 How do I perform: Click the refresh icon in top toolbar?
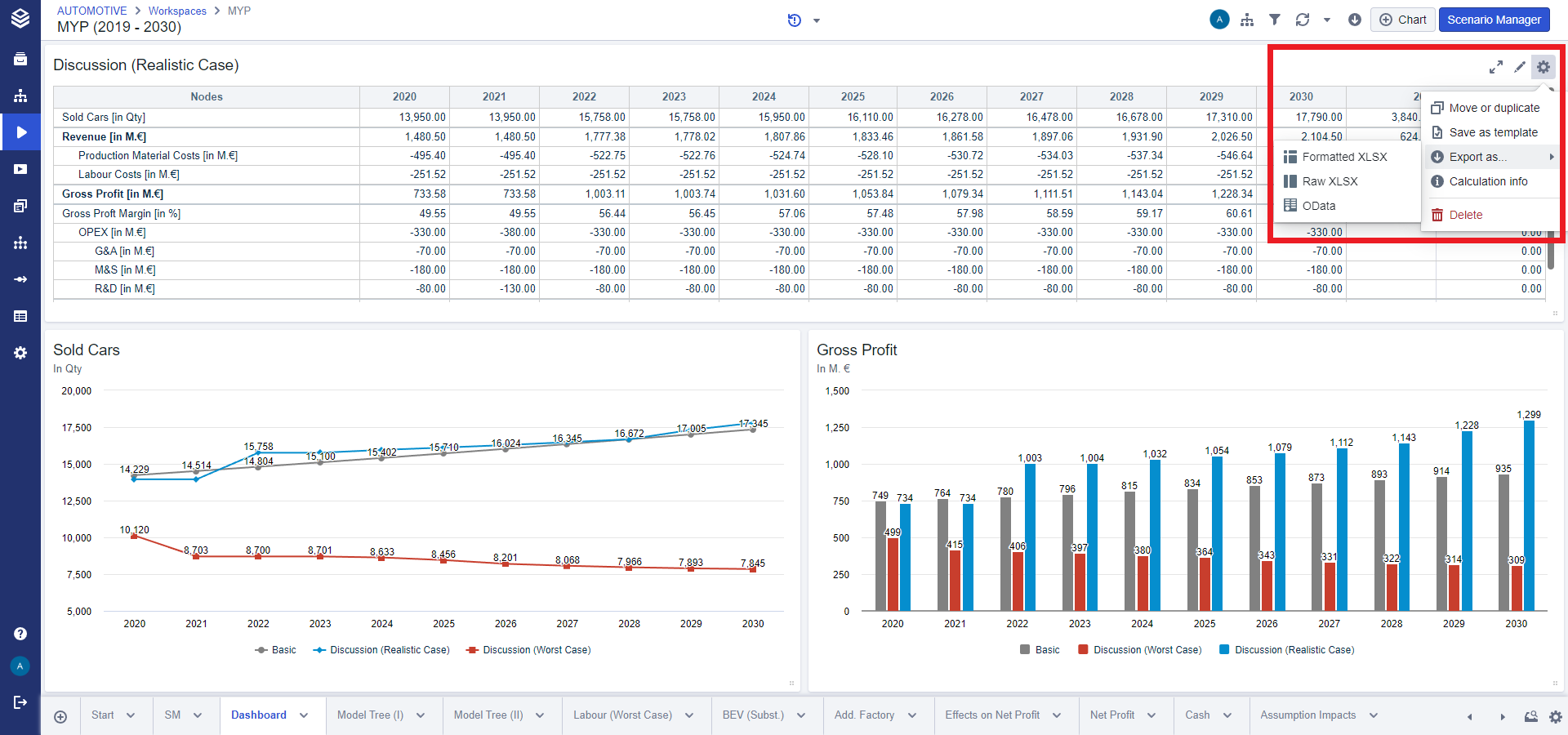pos(1303,20)
